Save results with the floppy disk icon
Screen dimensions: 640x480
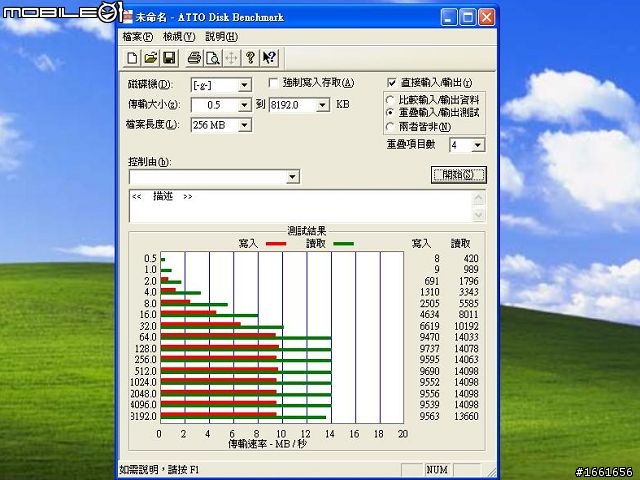point(169,58)
